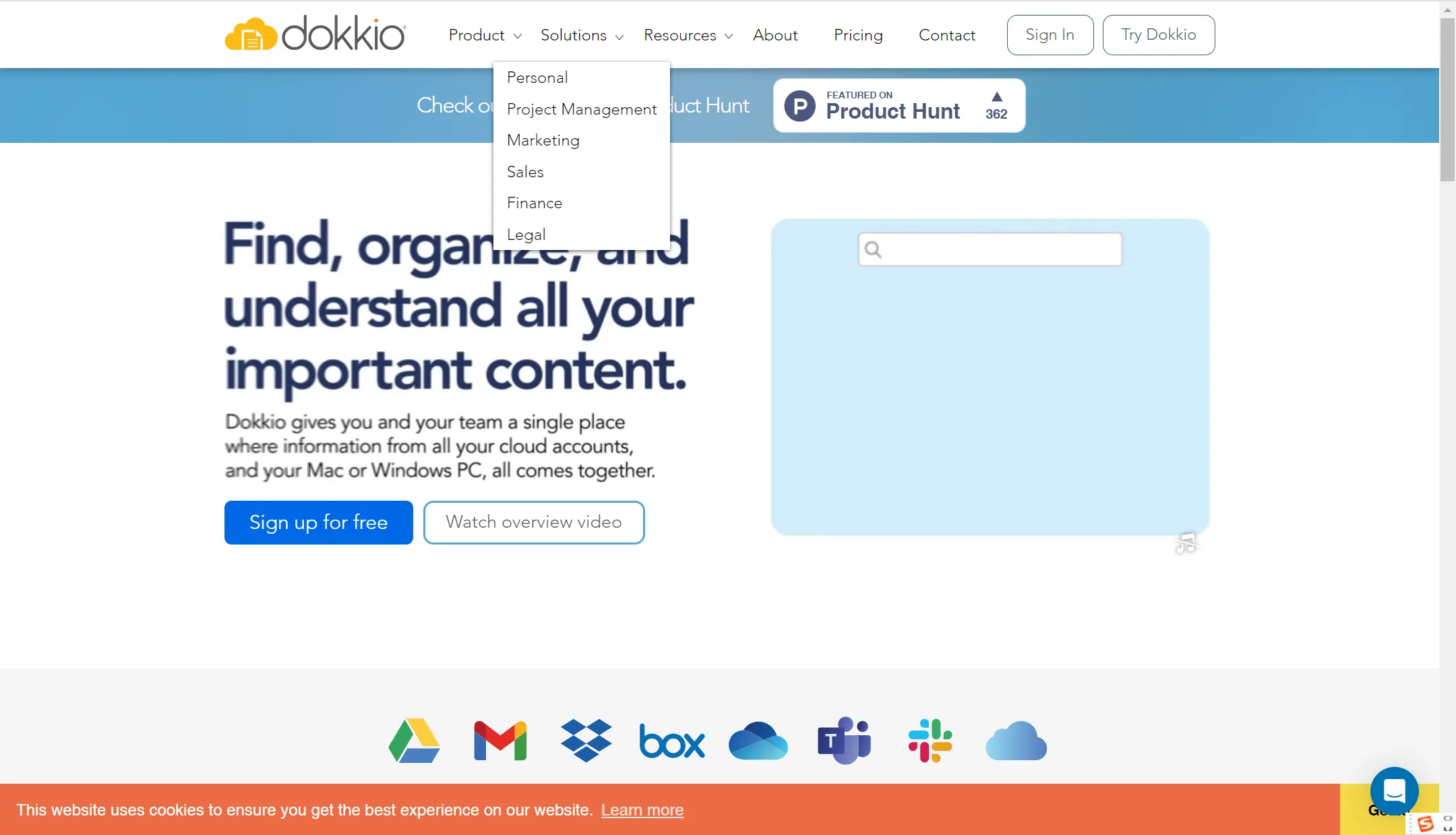Click Sign up for free button

(x=319, y=522)
